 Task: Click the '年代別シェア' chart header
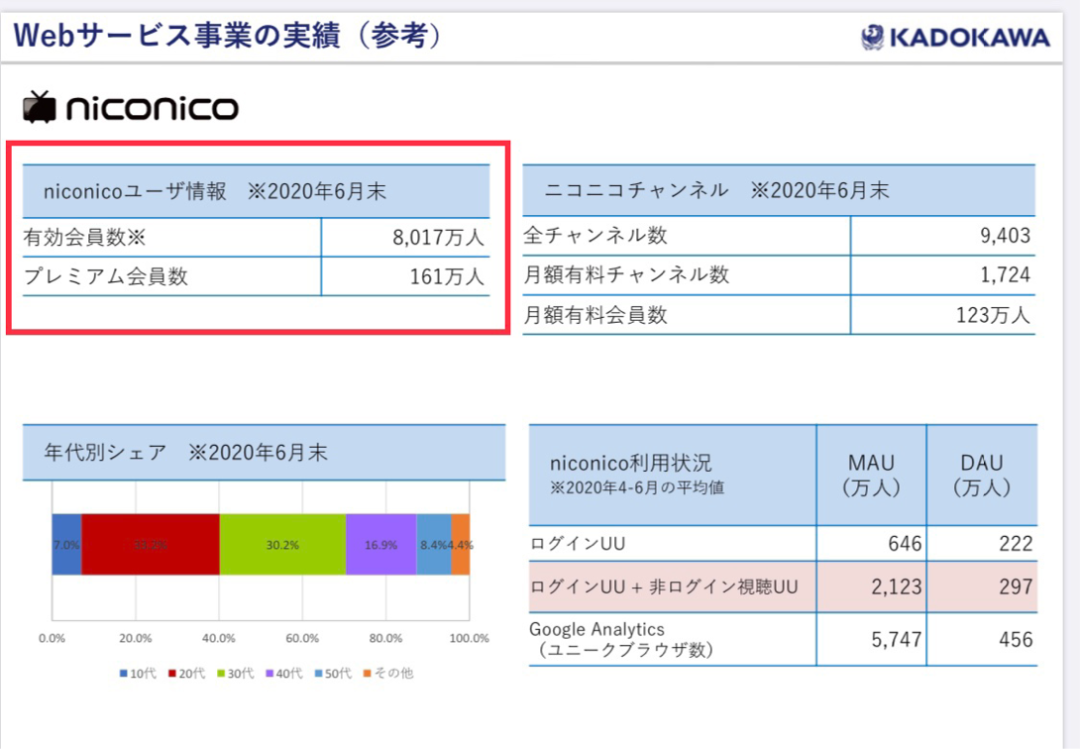(x=264, y=453)
